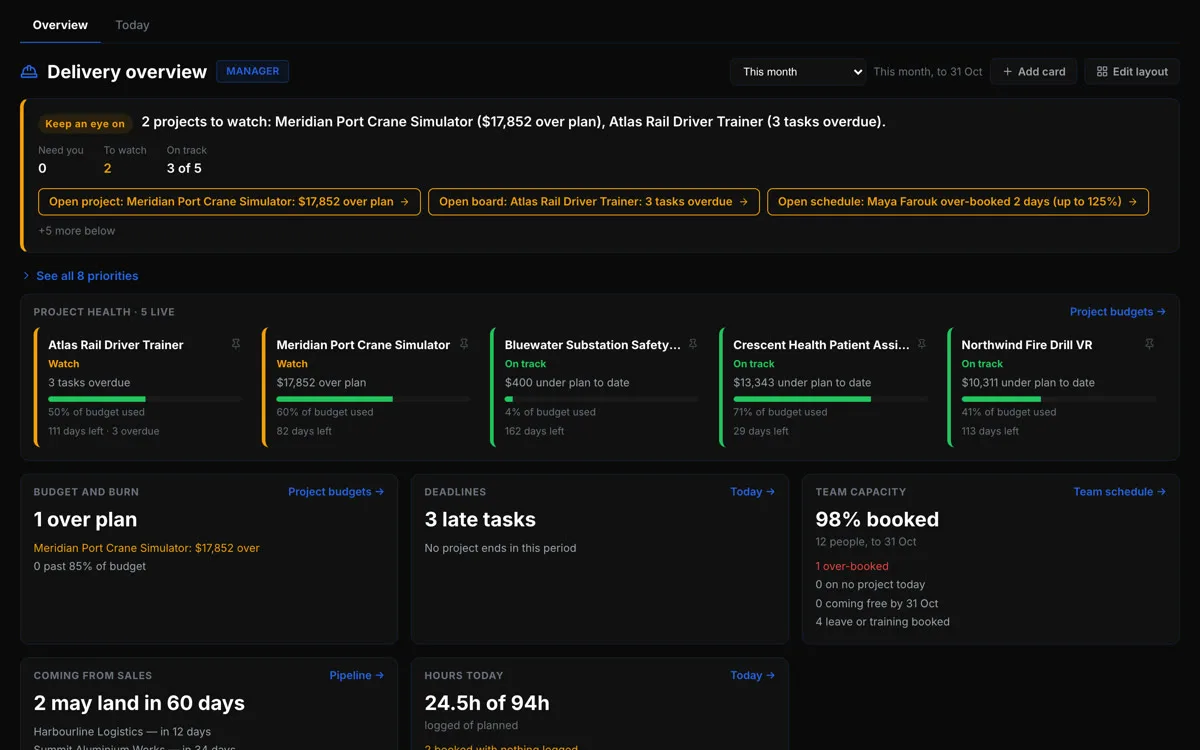Image resolution: width=1200 pixels, height=750 pixels.
Task: Click the 3 late tasks heading
Action: coord(480,520)
